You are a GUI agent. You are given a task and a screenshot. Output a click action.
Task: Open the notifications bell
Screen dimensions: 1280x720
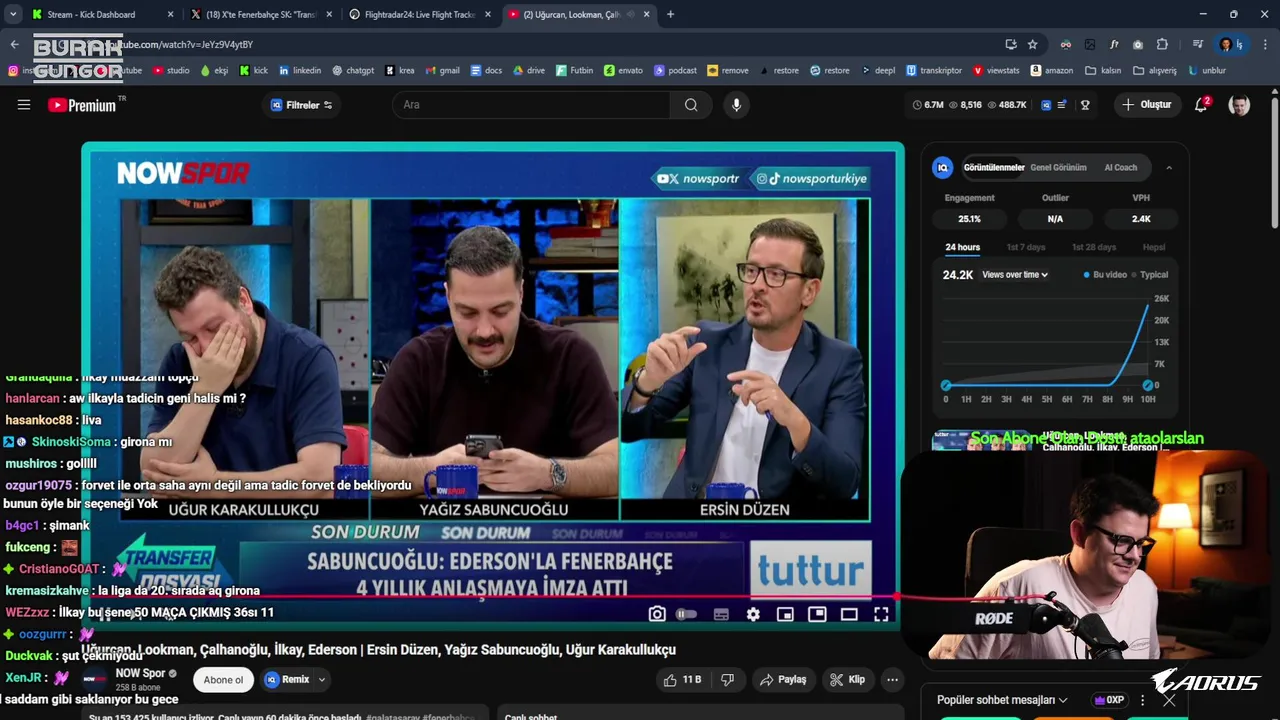(x=1202, y=105)
